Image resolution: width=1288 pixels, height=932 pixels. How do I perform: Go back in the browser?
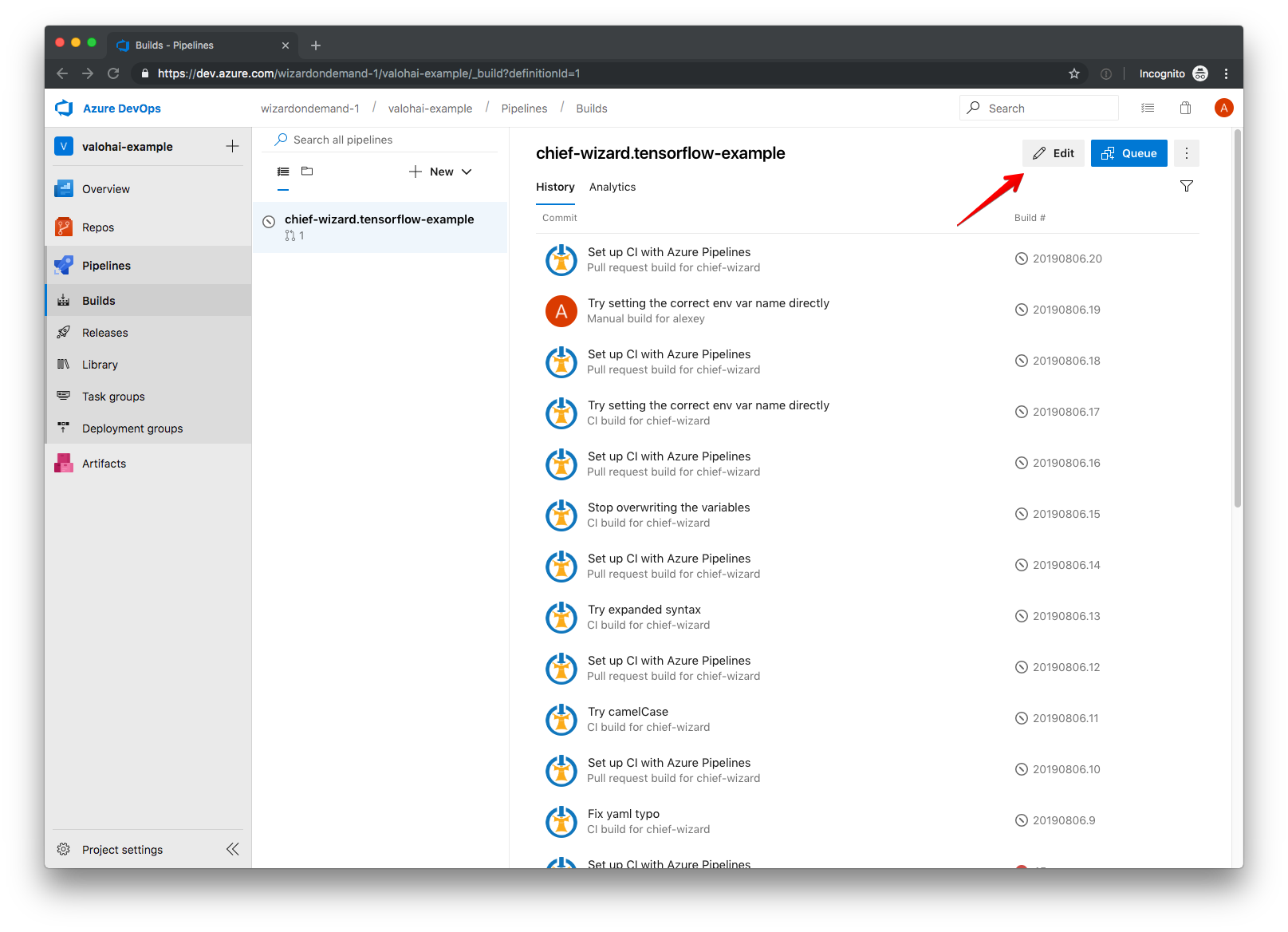62,73
